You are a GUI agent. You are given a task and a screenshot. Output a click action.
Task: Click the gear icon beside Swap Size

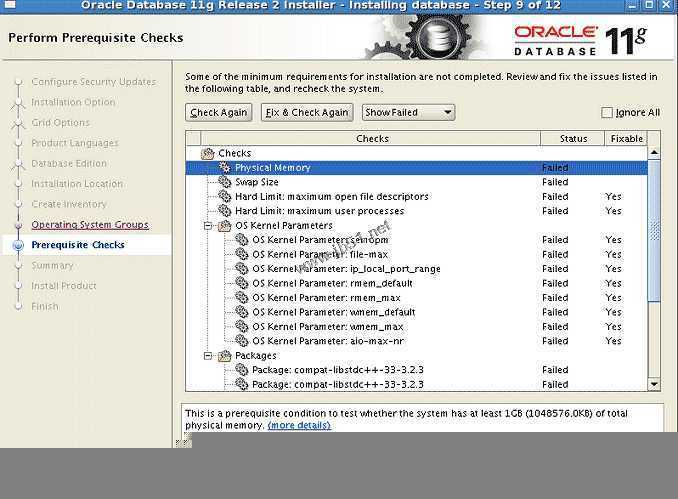[x=224, y=182]
